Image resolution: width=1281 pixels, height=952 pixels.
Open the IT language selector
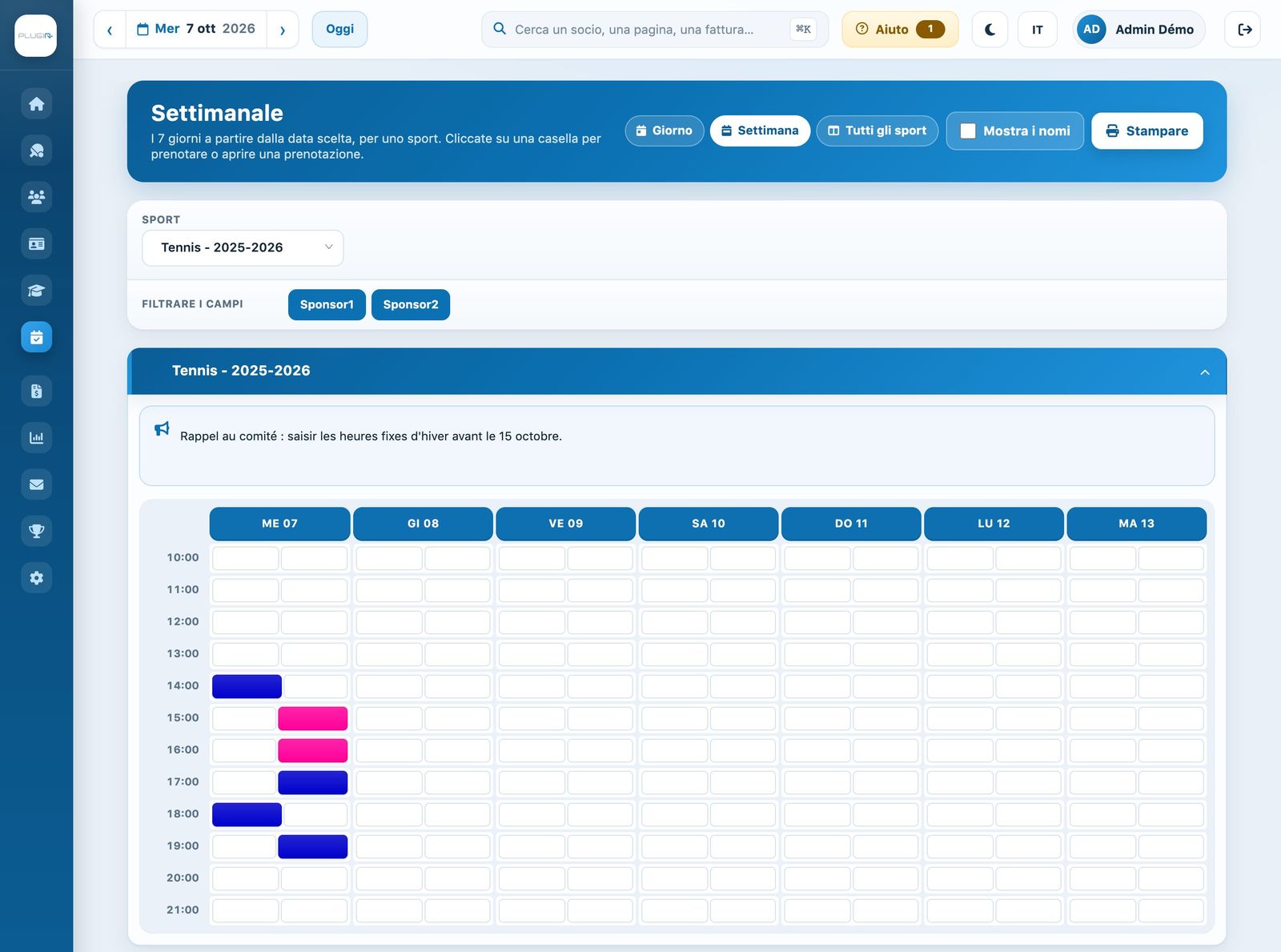click(x=1038, y=30)
